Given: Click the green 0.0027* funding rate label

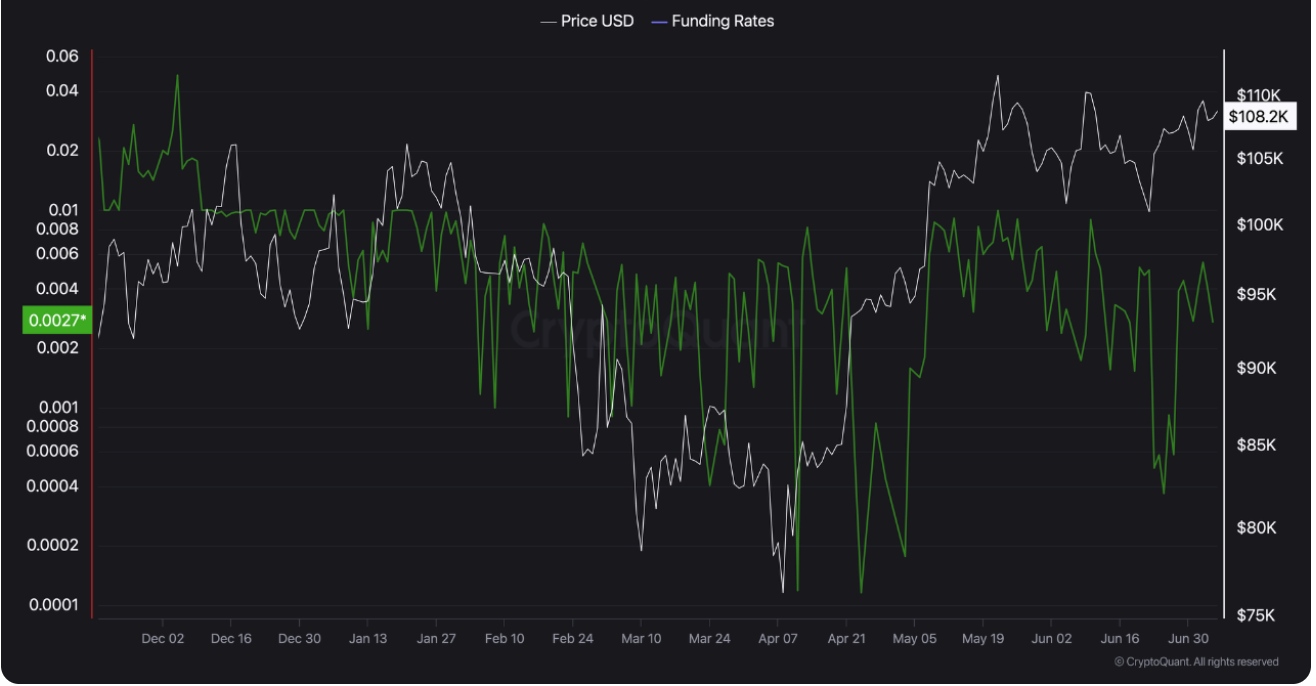Looking at the screenshot, I should click(56, 320).
